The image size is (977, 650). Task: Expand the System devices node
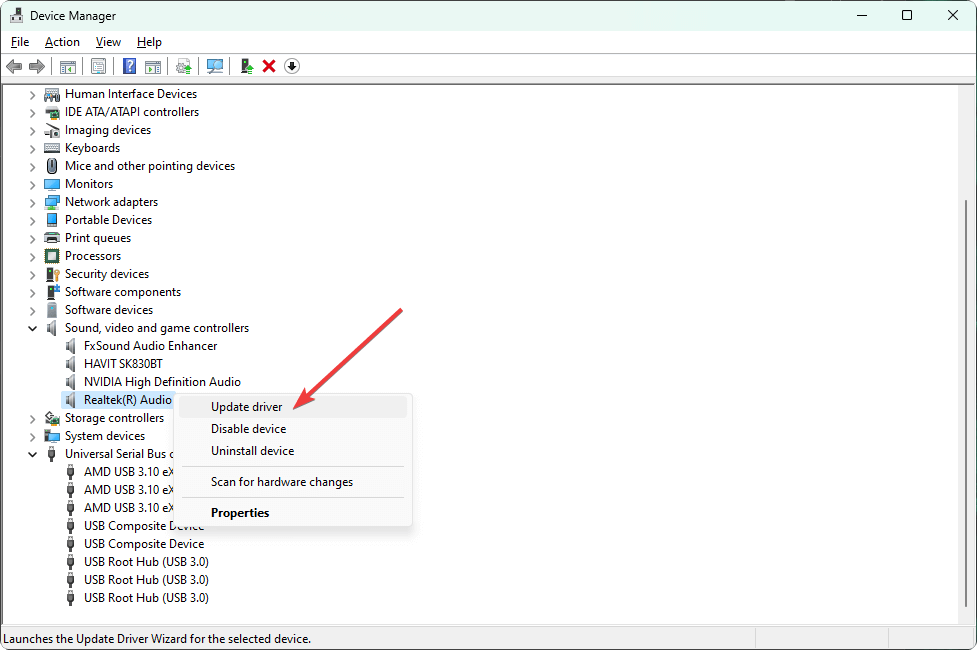(x=32, y=436)
